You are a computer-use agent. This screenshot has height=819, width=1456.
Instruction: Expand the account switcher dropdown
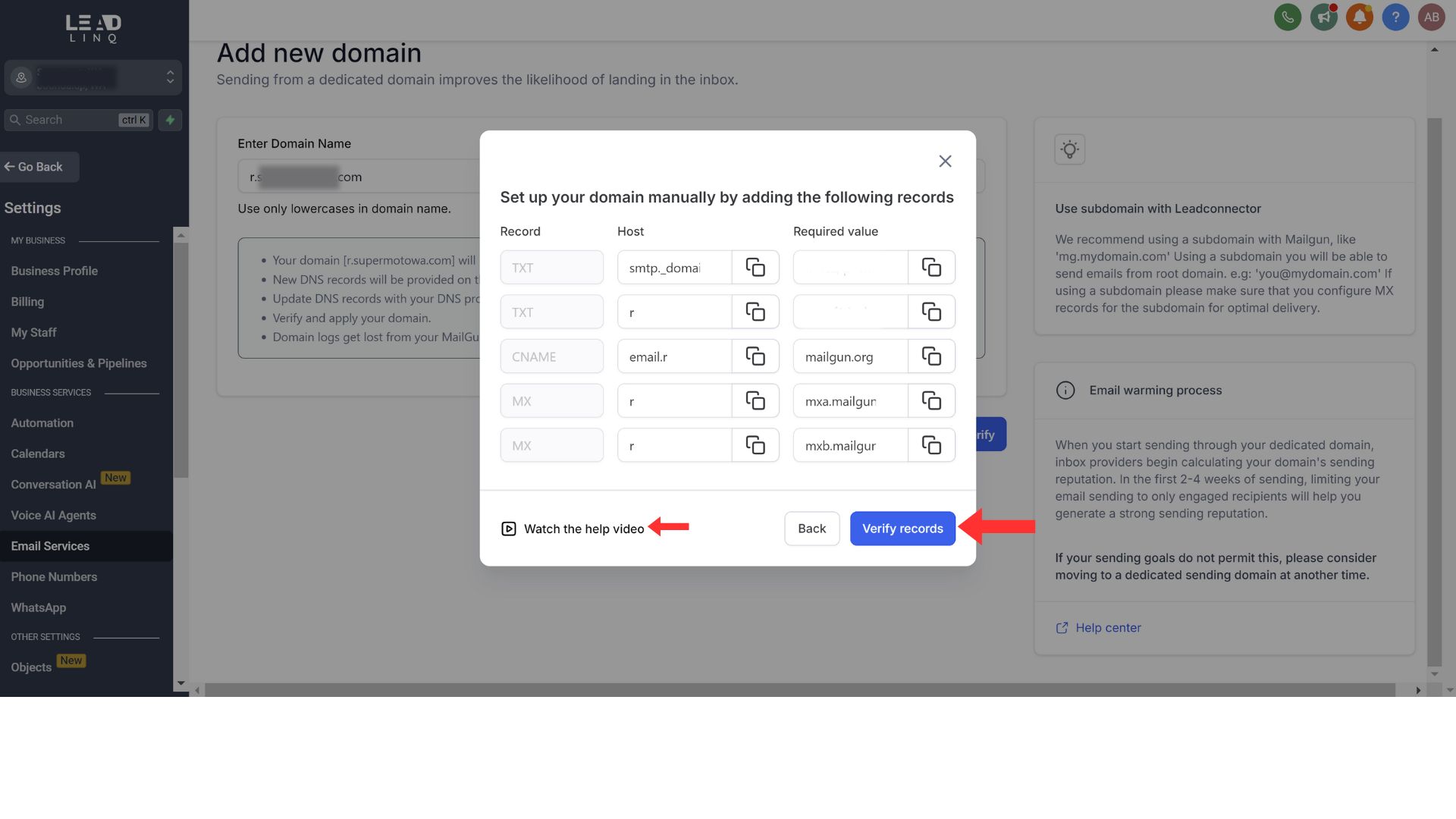tap(170, 77)
